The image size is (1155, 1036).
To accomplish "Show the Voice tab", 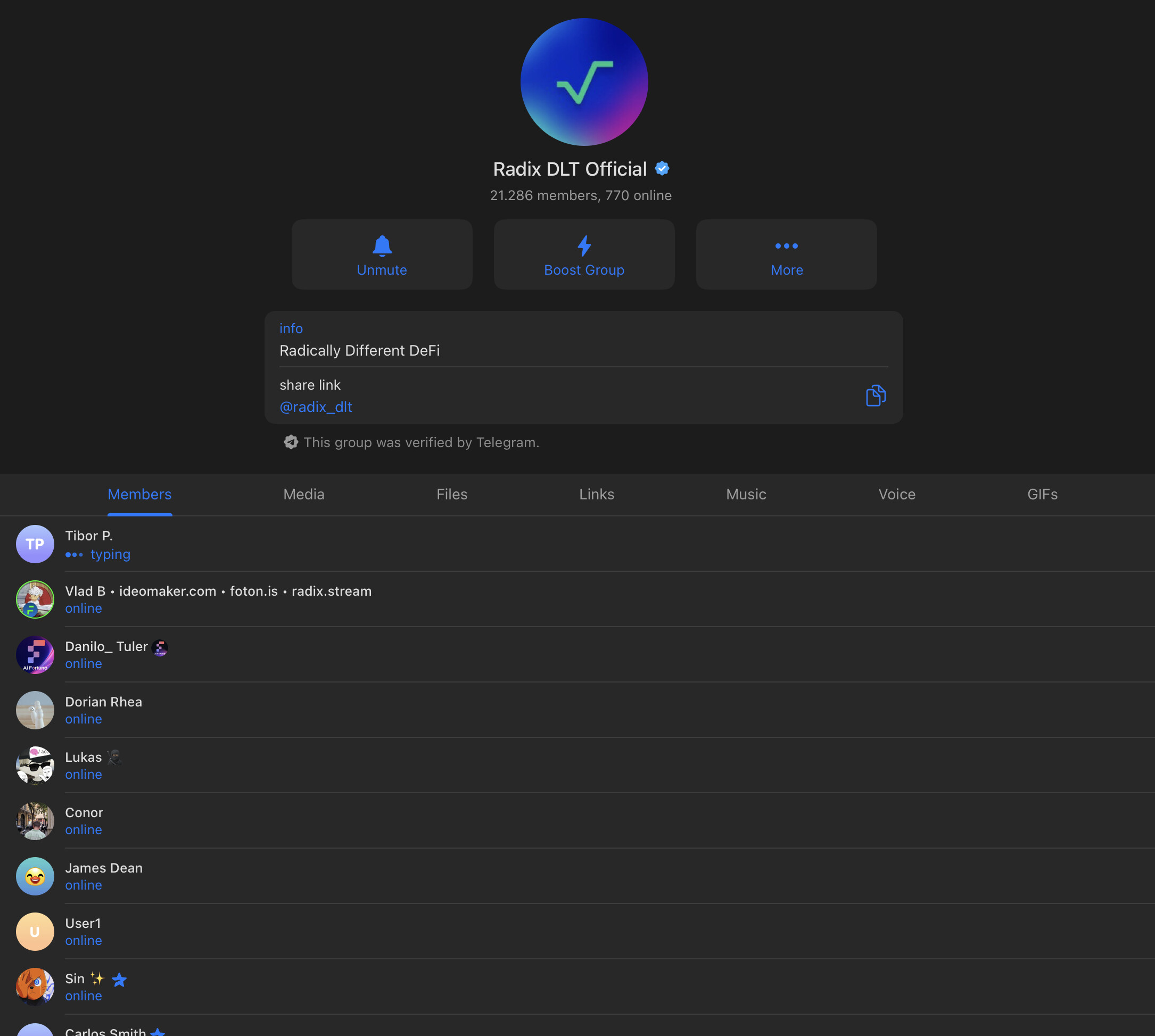I will [x=897, y=494].
